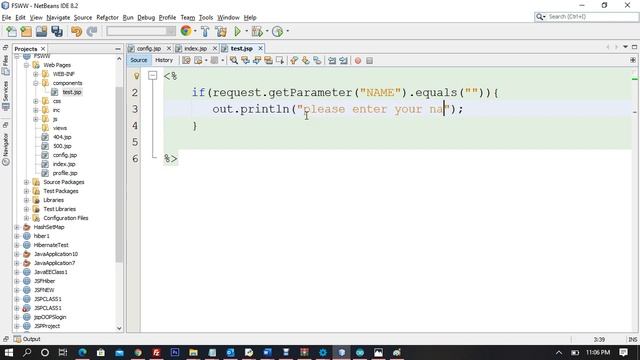640x360 pixels.
Task: Switch to History view button
Action: 164,60
